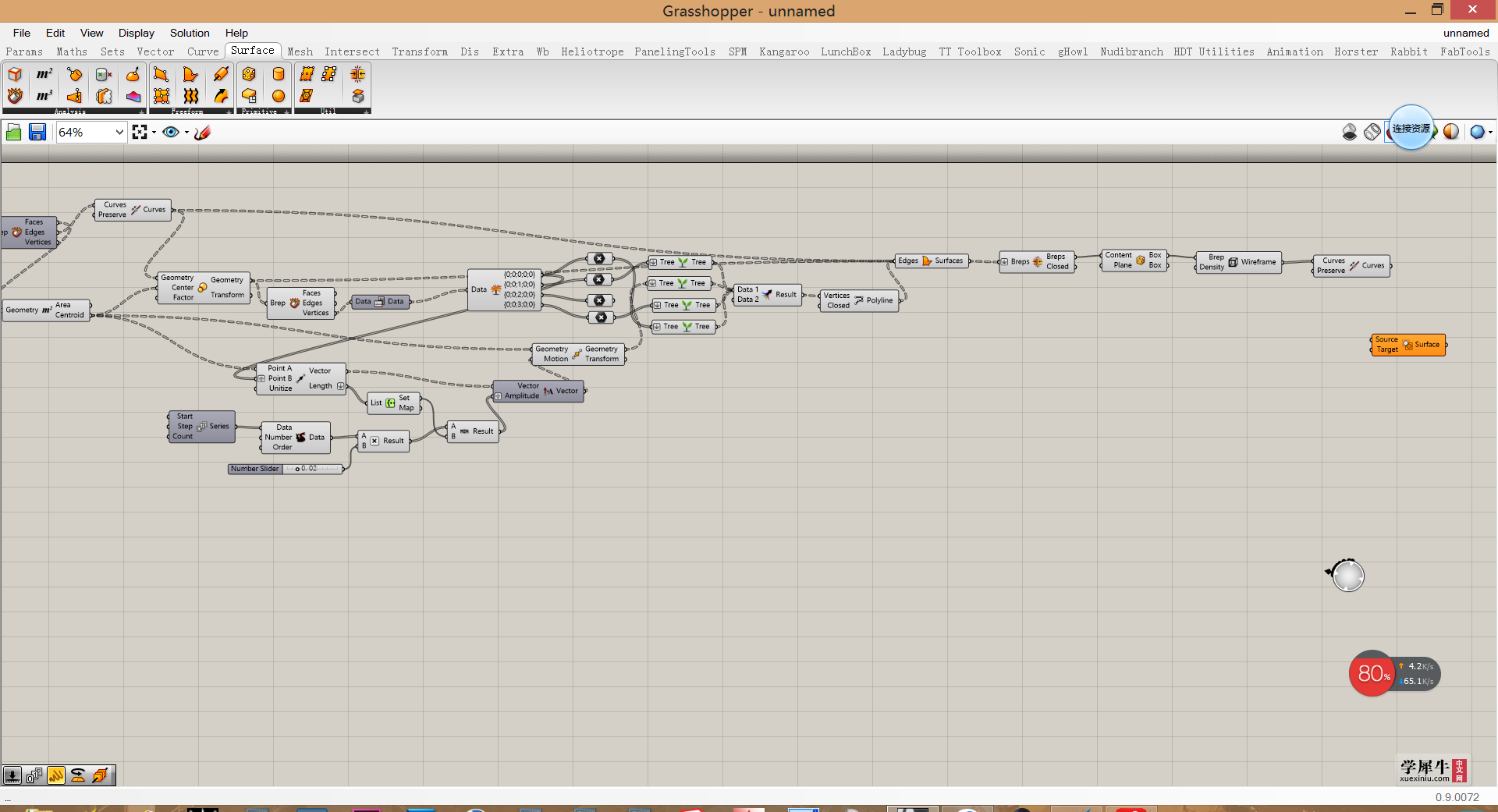Viewport: 1498px width, 812px height.
Task: Click the show obscured components tray icon
Action: click(x=12, y=775)
